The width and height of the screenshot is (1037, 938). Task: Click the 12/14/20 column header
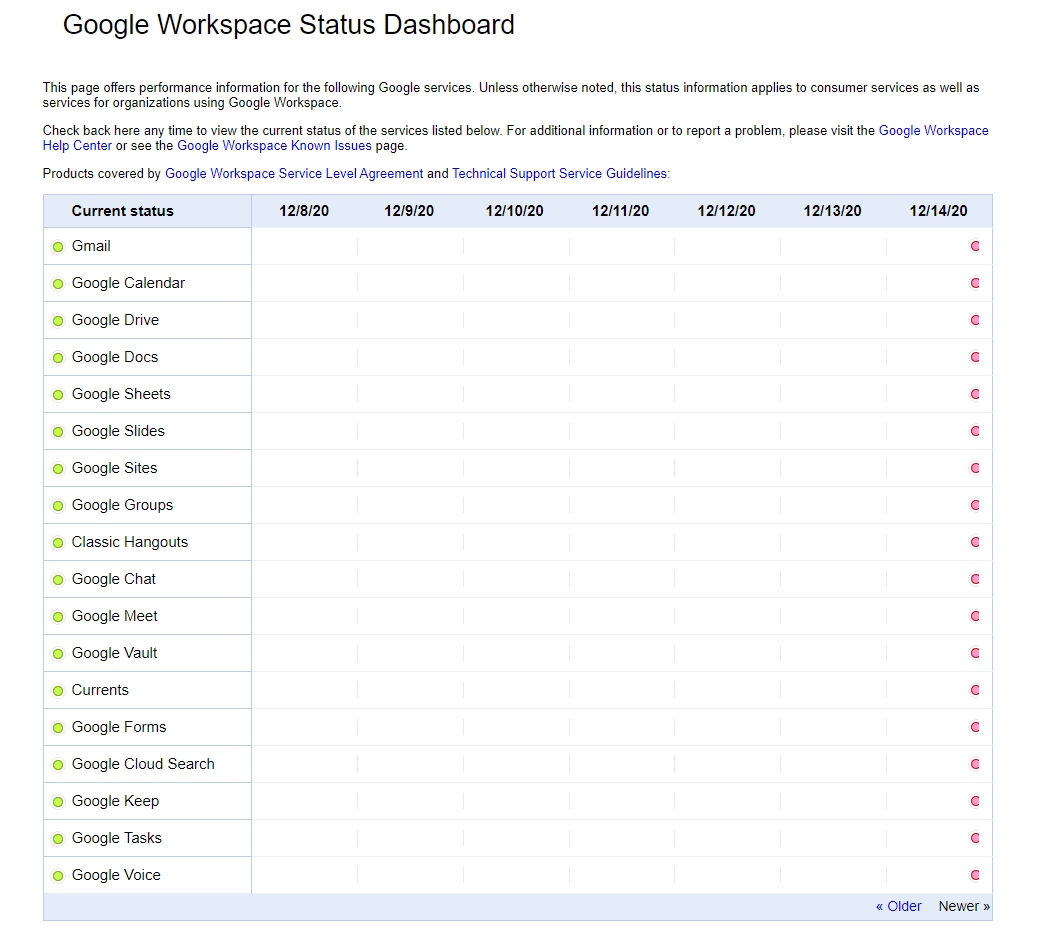[x=938, y=211]
